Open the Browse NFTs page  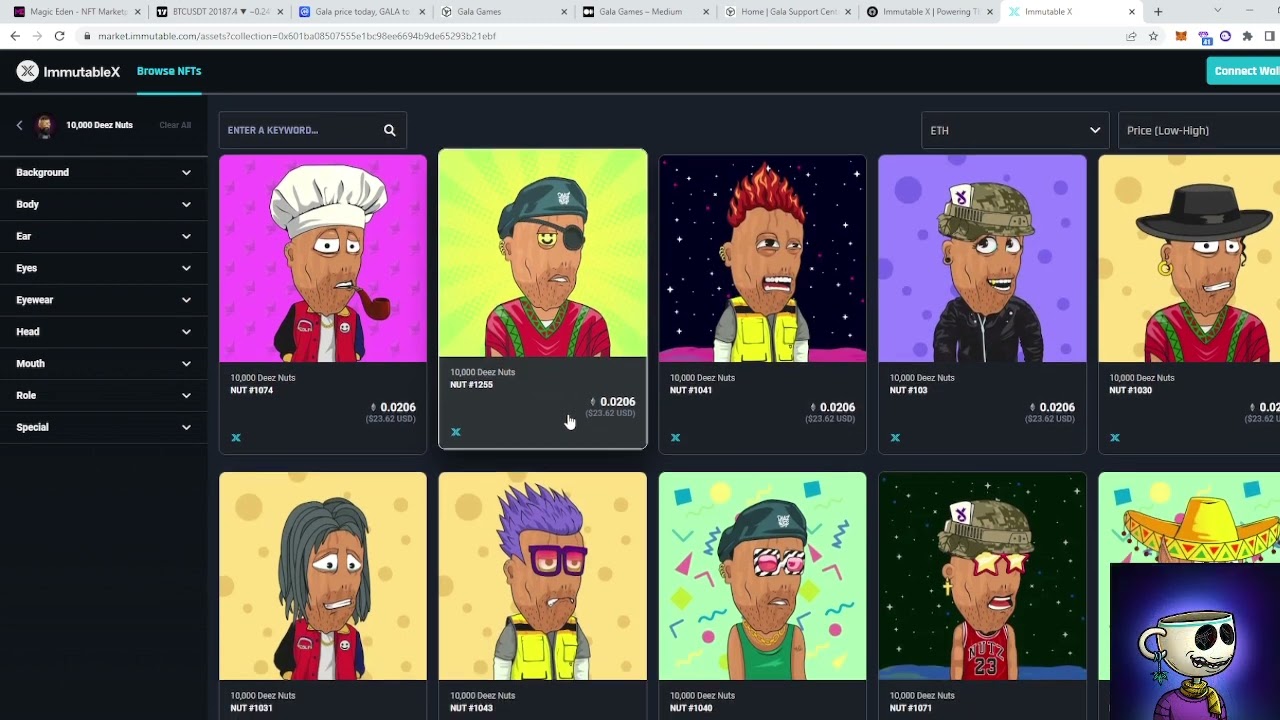(169, 71)
